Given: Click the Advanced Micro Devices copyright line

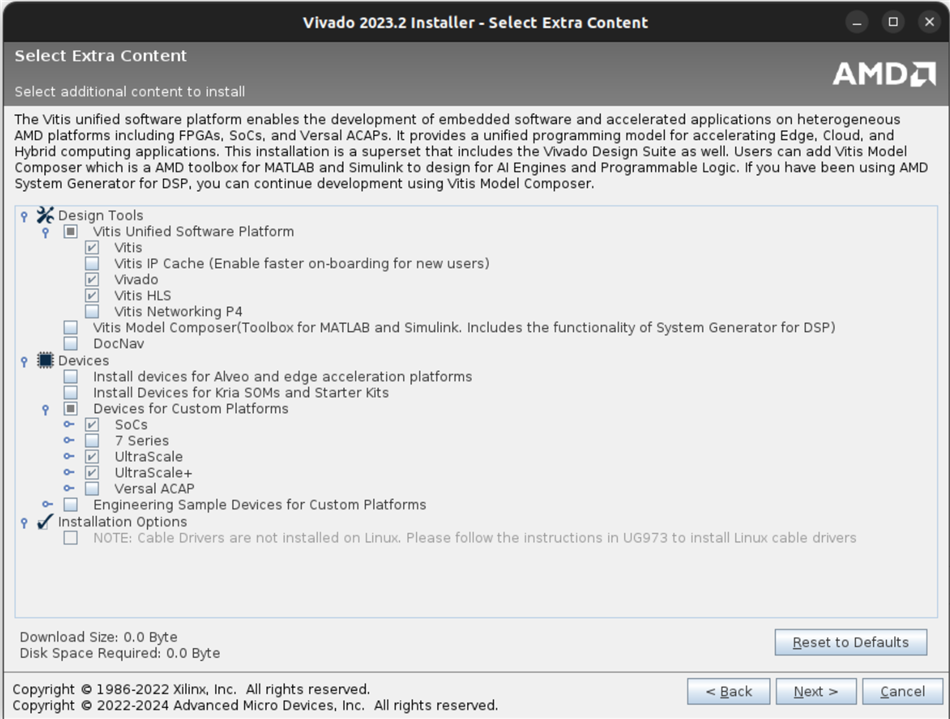Looking at the screenshot, I should 255,705.
